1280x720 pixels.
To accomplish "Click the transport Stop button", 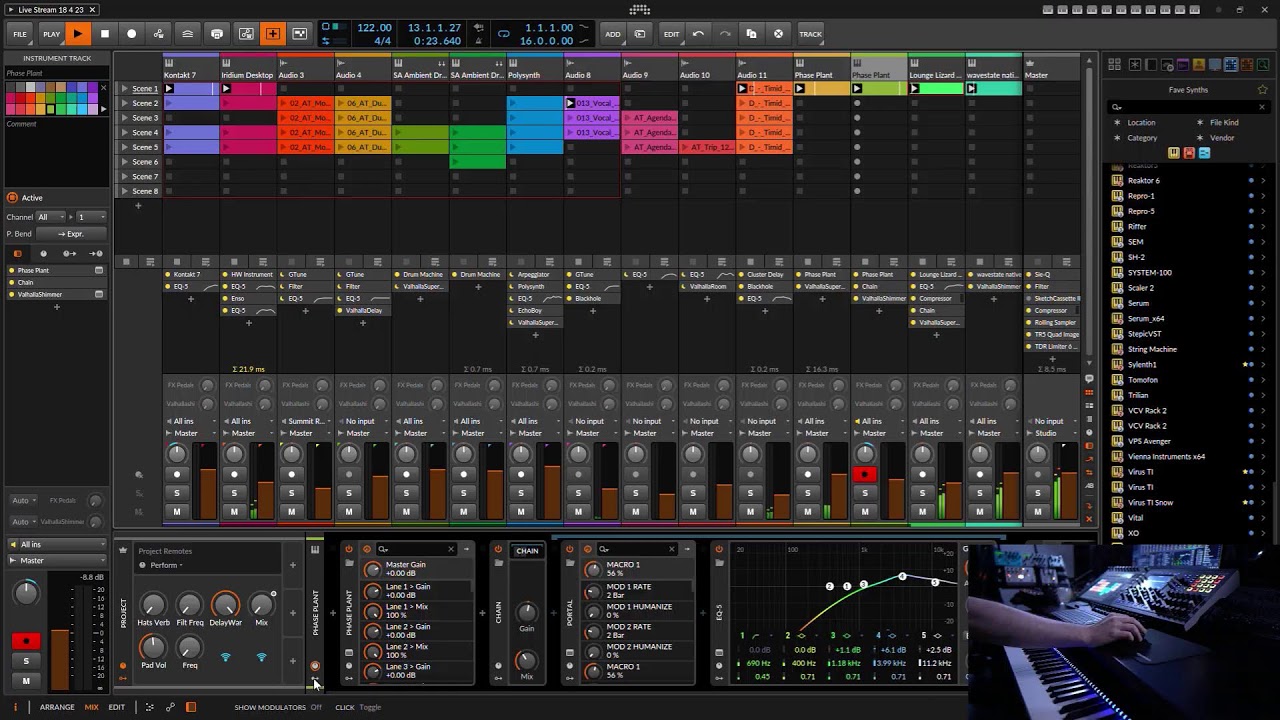I will coord(104,34).
